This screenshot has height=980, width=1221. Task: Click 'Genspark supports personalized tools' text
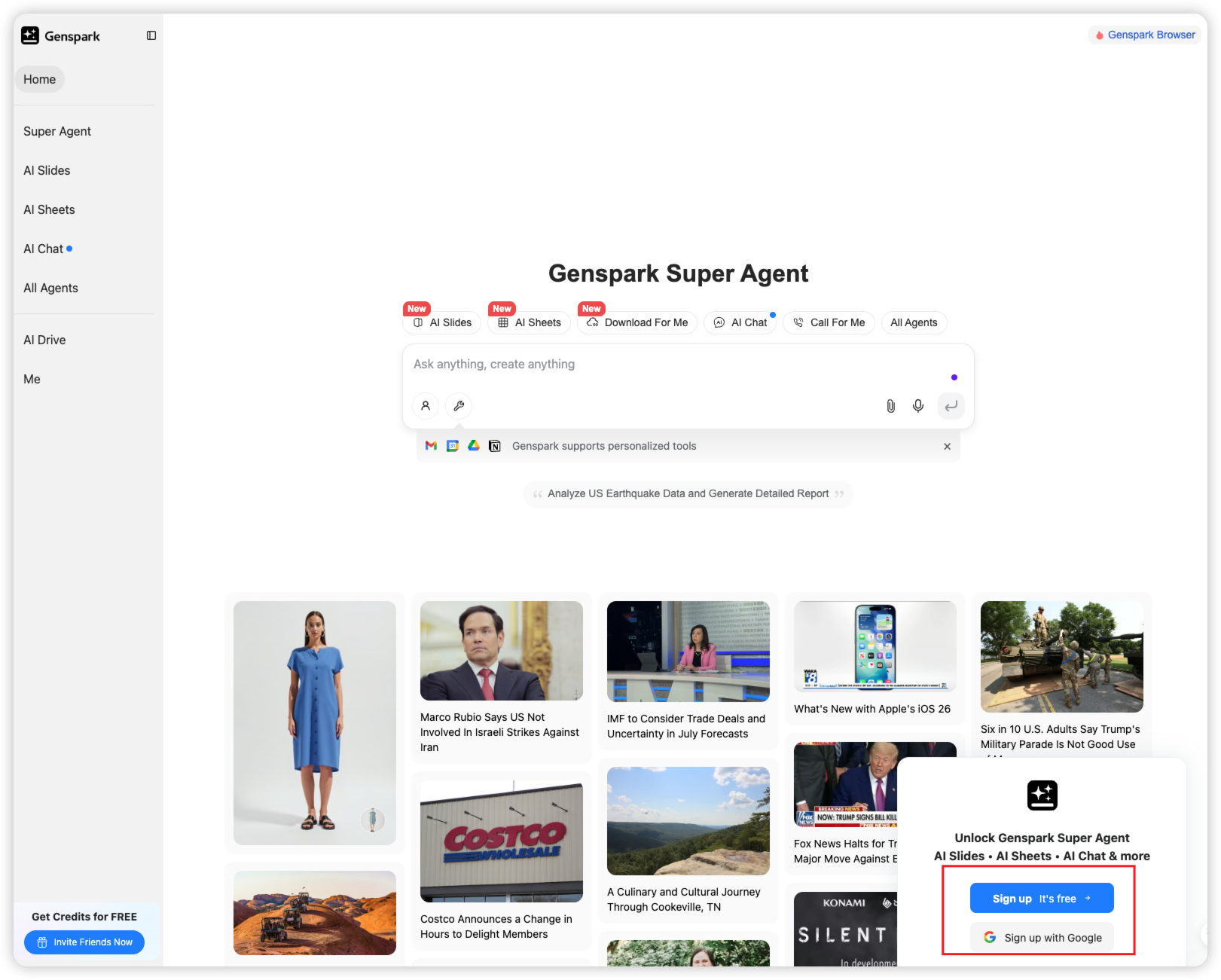[604, 446]
